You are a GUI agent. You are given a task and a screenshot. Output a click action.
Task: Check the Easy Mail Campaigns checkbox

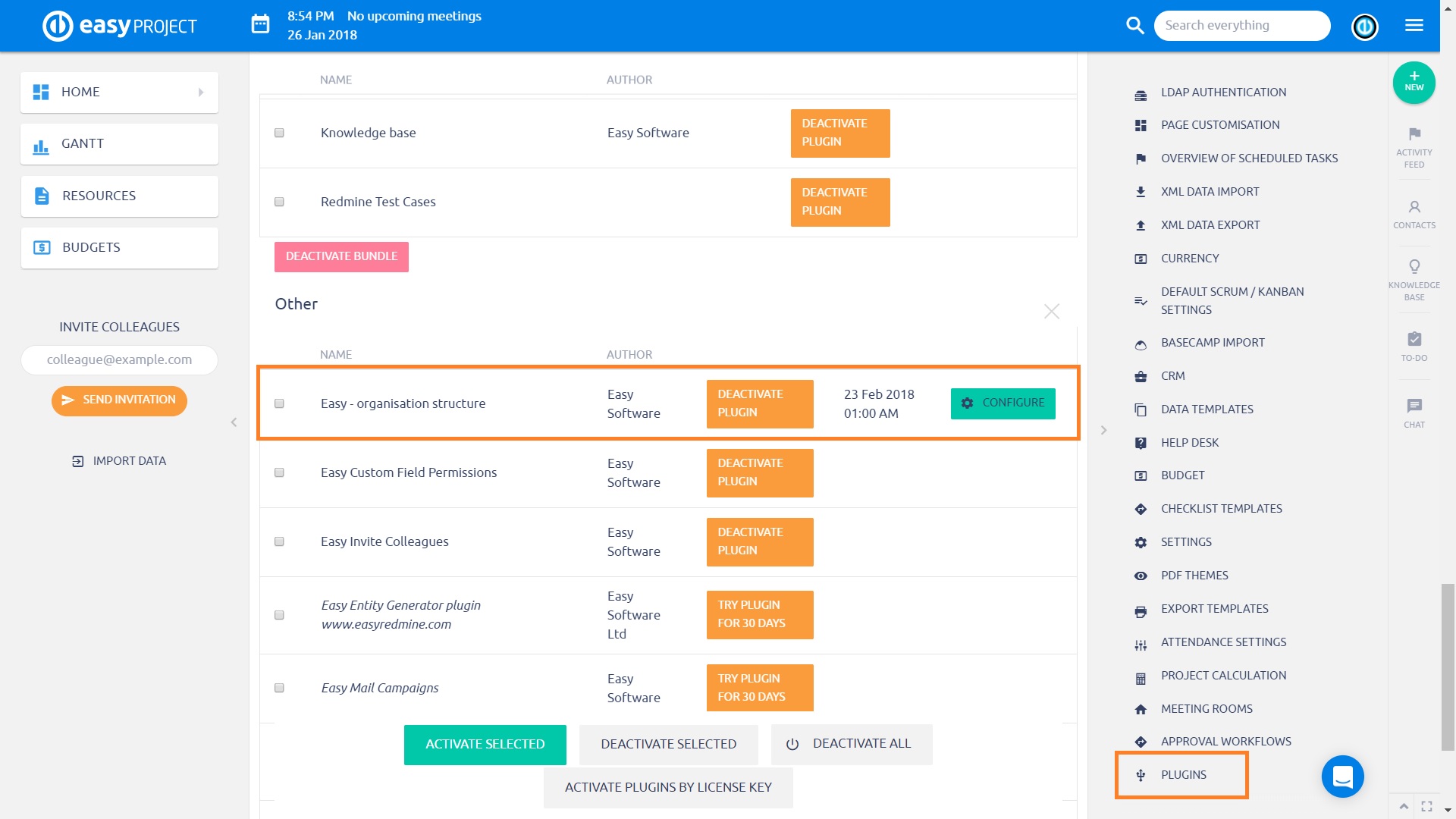[279, 688]
